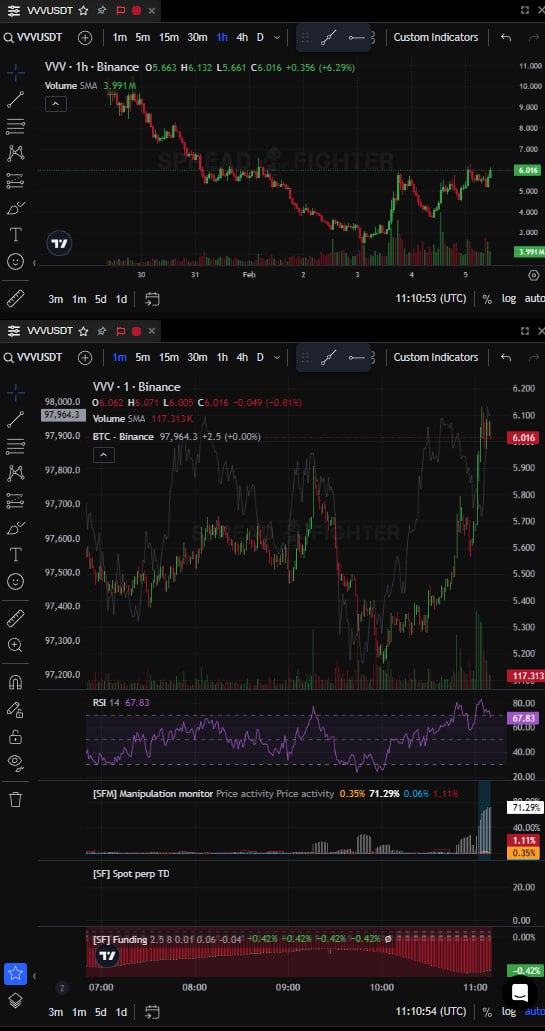Toggle lock all drawings
Image resolution: width=545 pixels, height=1031 pixels.
click(16, 736)
